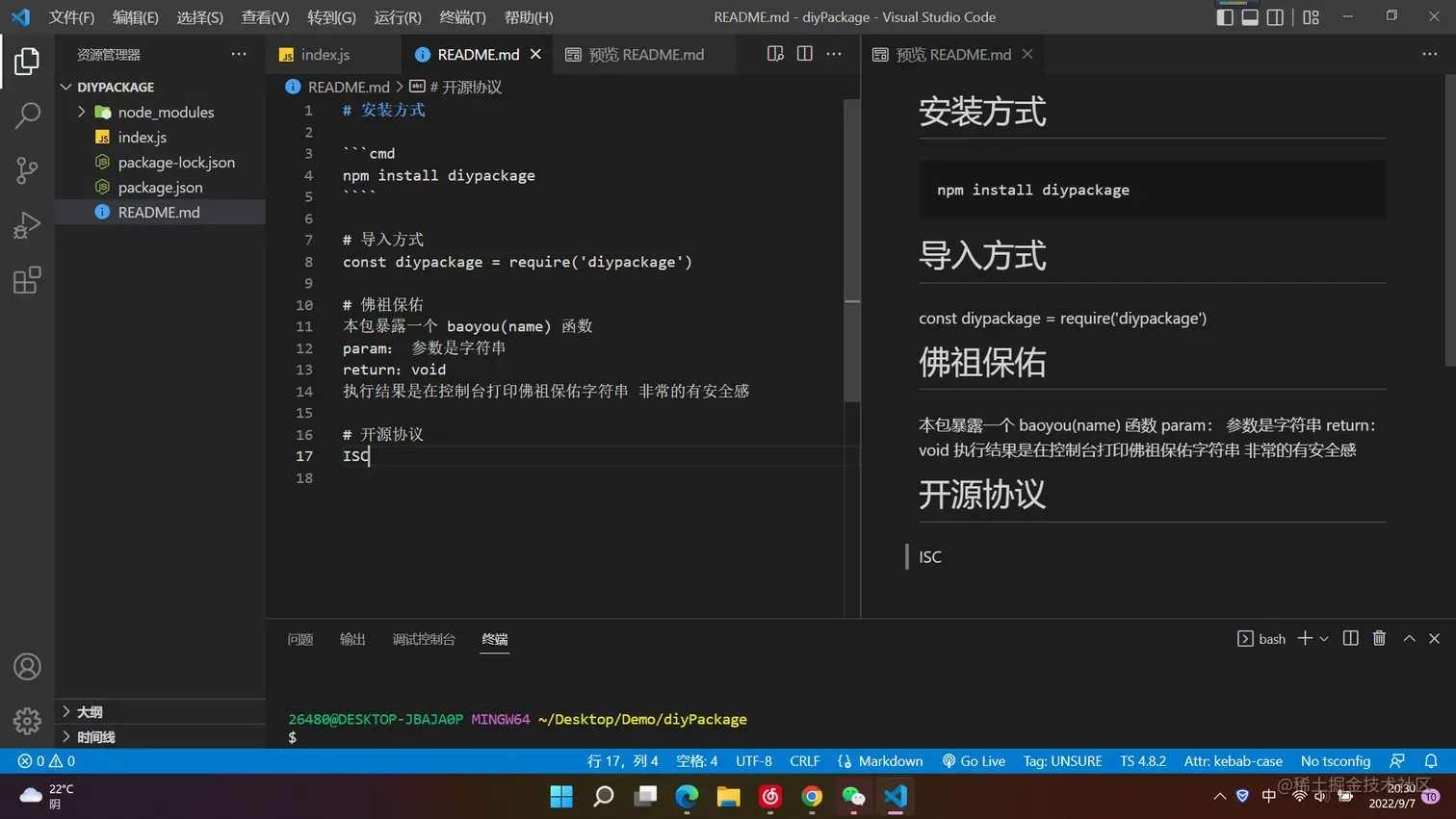The width and height of the screenshot is (1456, 819).
Task: Split the editor right
Action: point(805,54)
